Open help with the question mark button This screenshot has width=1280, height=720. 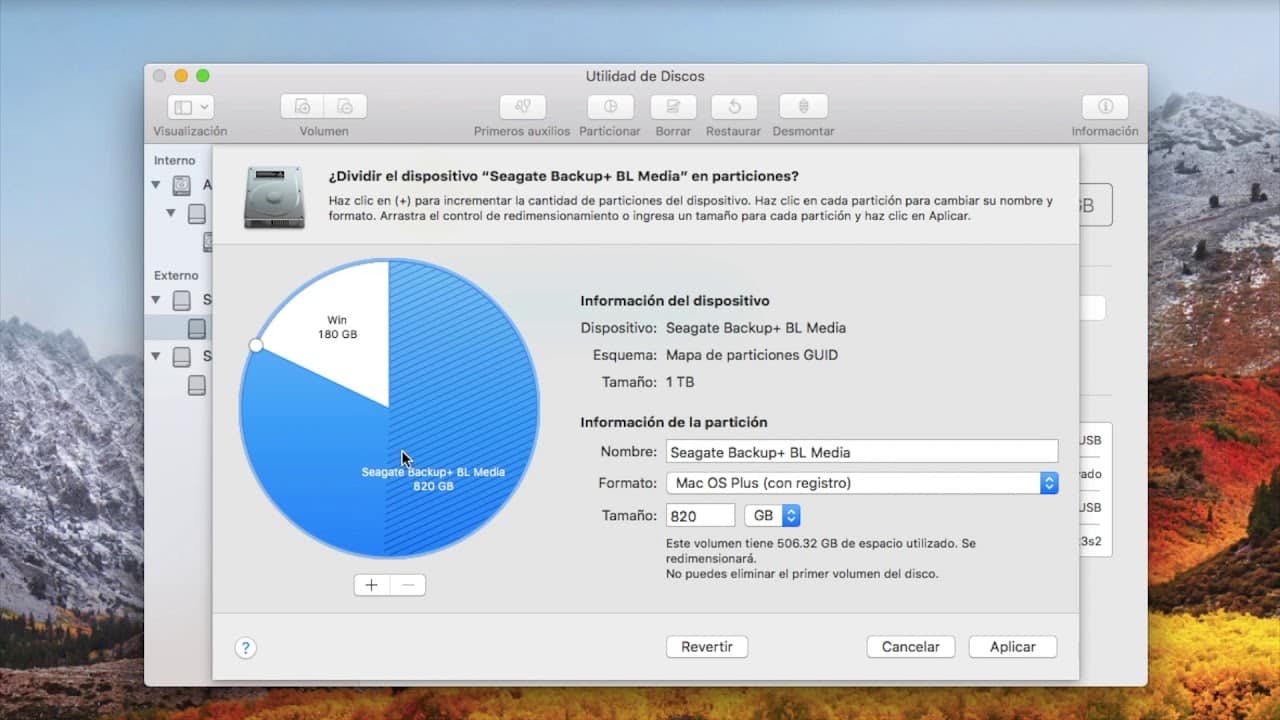point(245,647)
